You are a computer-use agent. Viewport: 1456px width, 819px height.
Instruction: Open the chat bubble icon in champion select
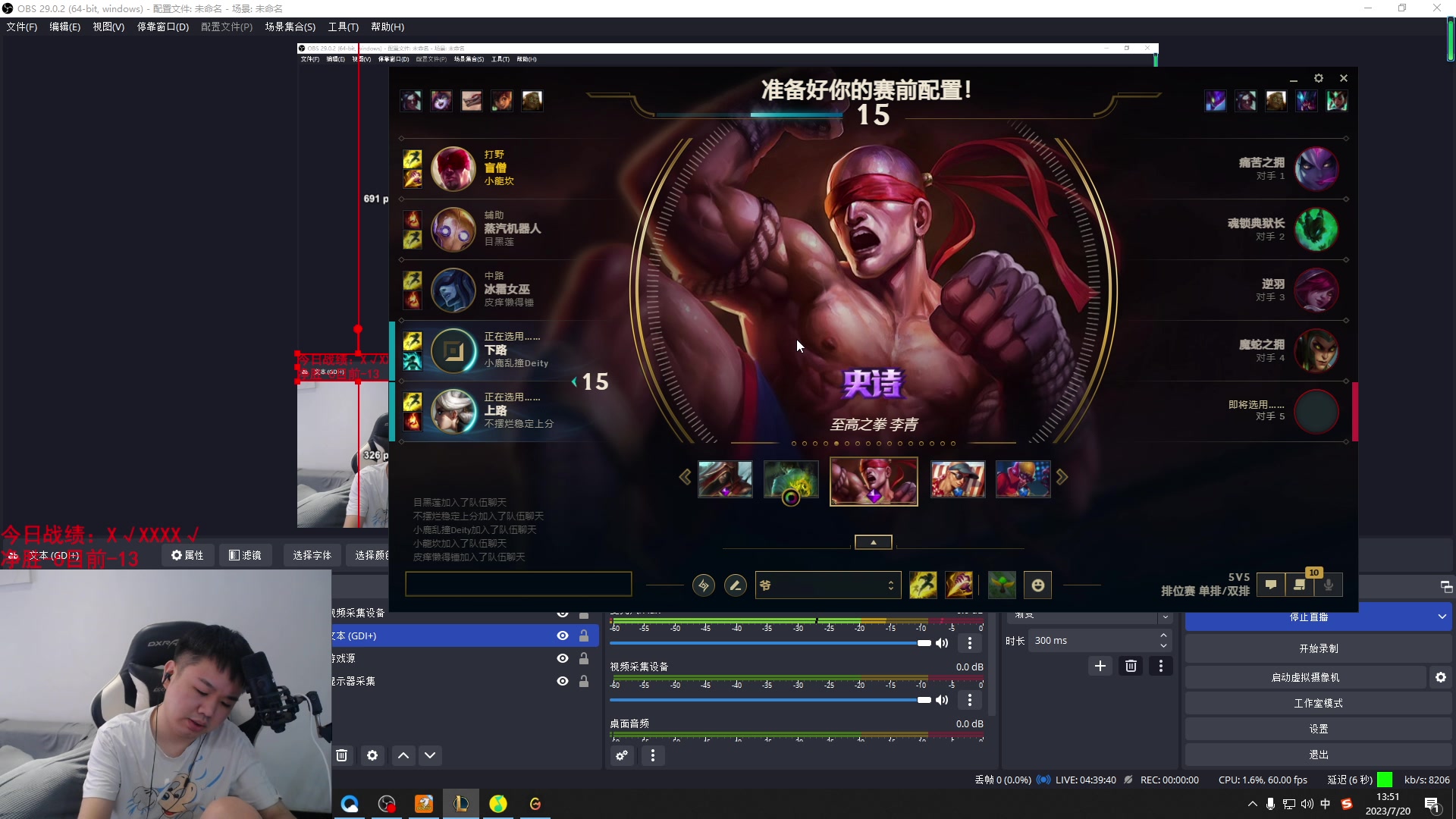[x=1271, y=585]
